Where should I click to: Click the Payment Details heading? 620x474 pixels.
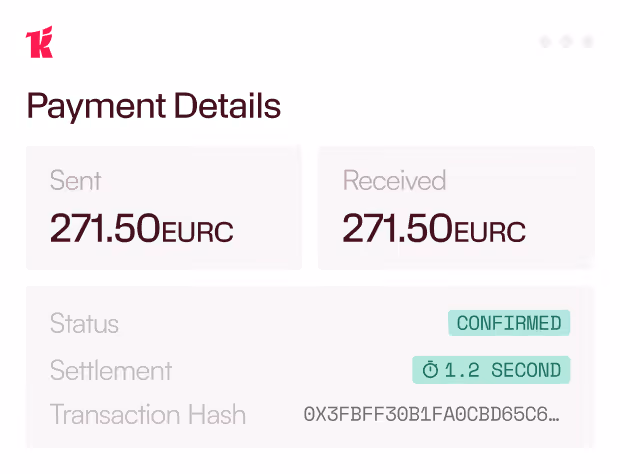tap(153, 106)
